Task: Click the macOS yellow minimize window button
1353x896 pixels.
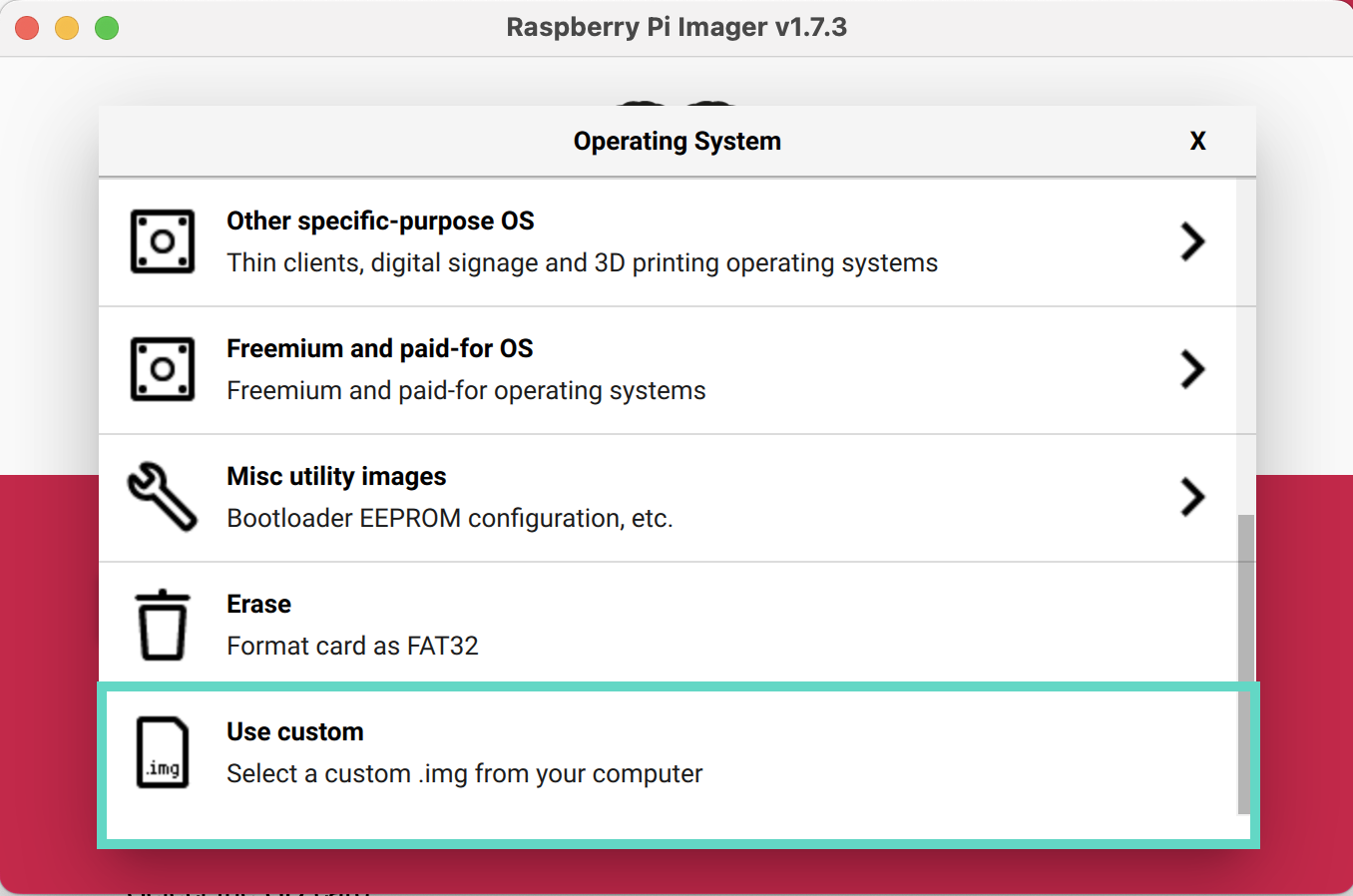Action: point(67,28)
